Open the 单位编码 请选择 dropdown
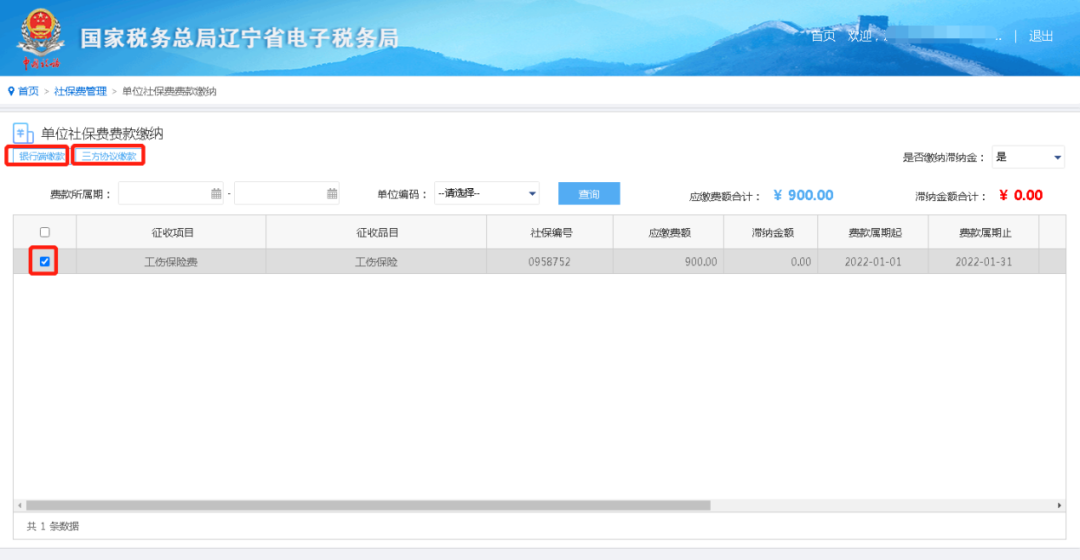1080x560 pixels. click(x=486, y=194)
